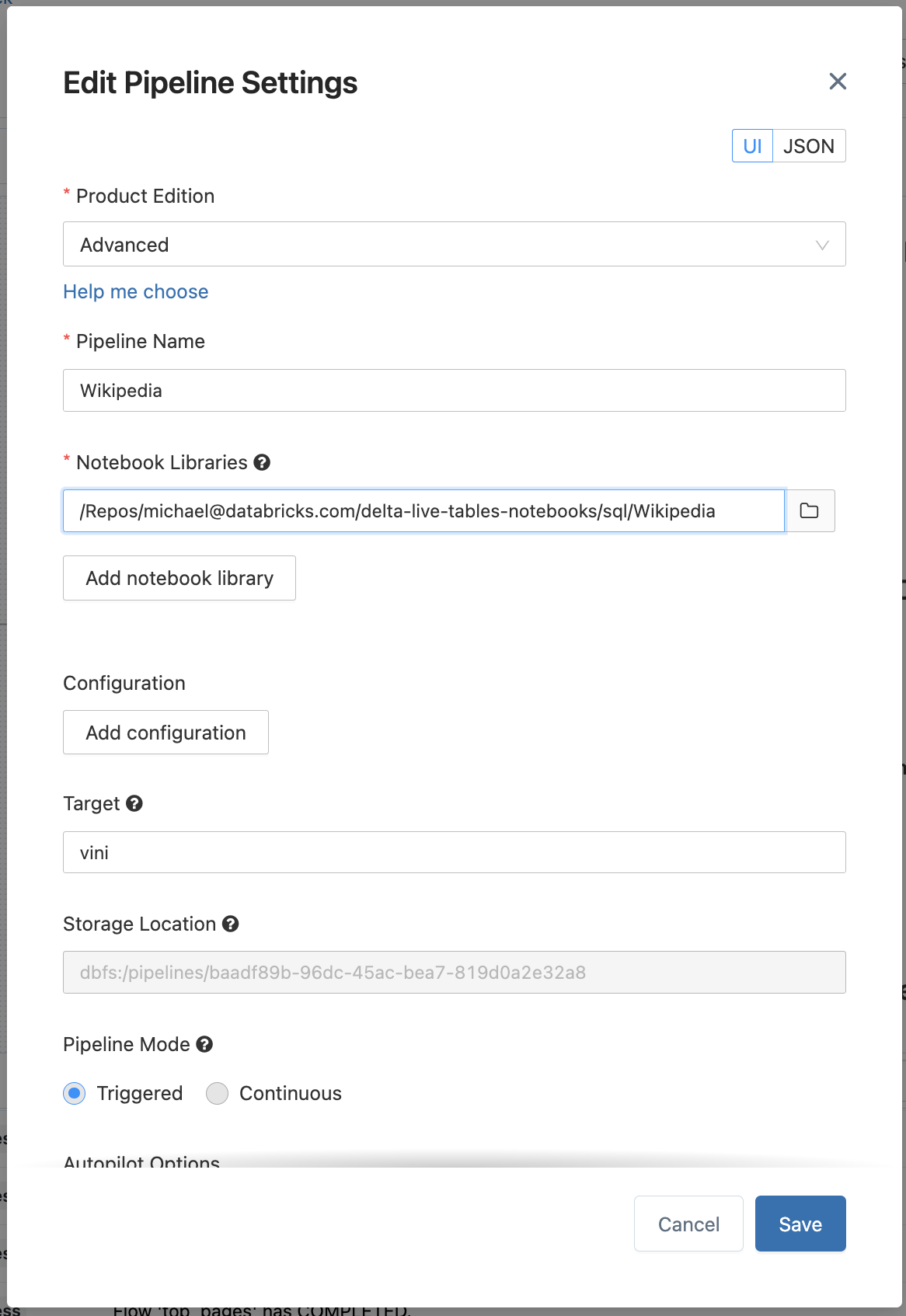Click the Add notebook library button
This screenshot has width=906, height=1316.
coord(179,578)
